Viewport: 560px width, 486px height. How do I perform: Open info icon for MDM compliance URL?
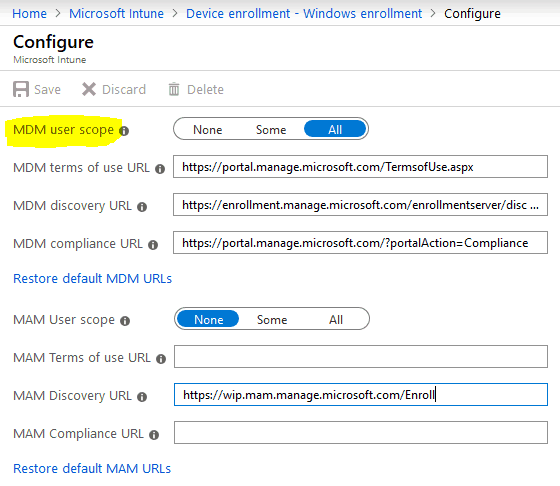coord(153,245)
